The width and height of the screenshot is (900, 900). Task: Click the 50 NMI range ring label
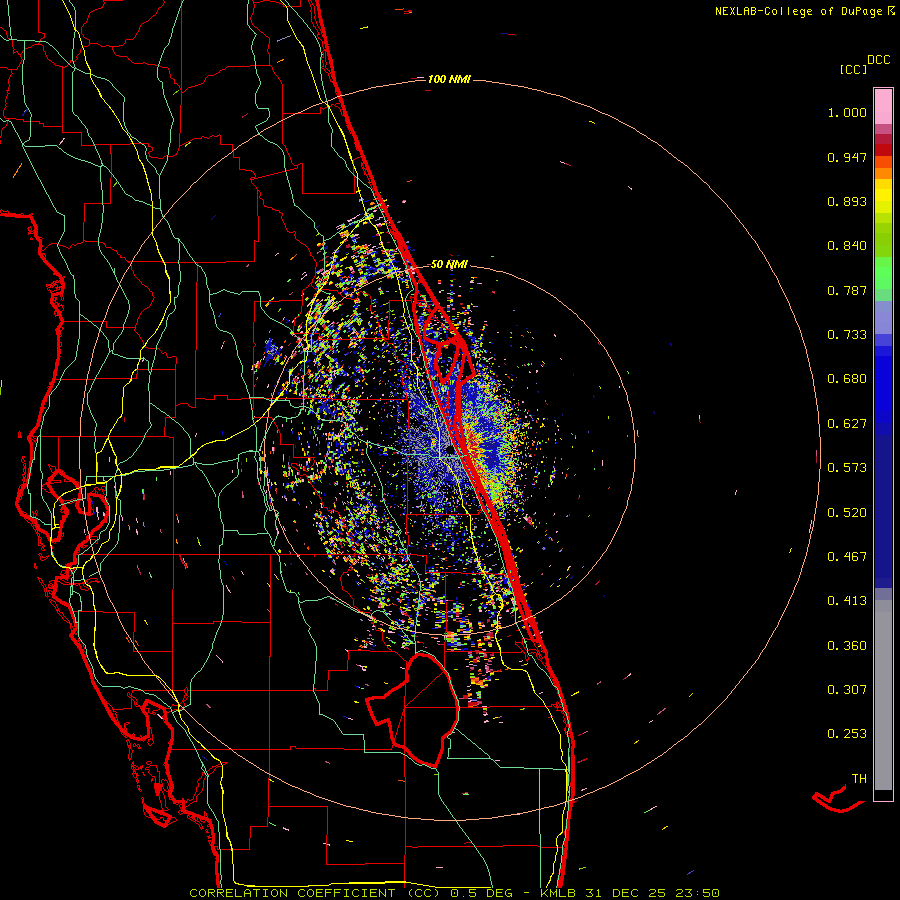coord(449,265)
